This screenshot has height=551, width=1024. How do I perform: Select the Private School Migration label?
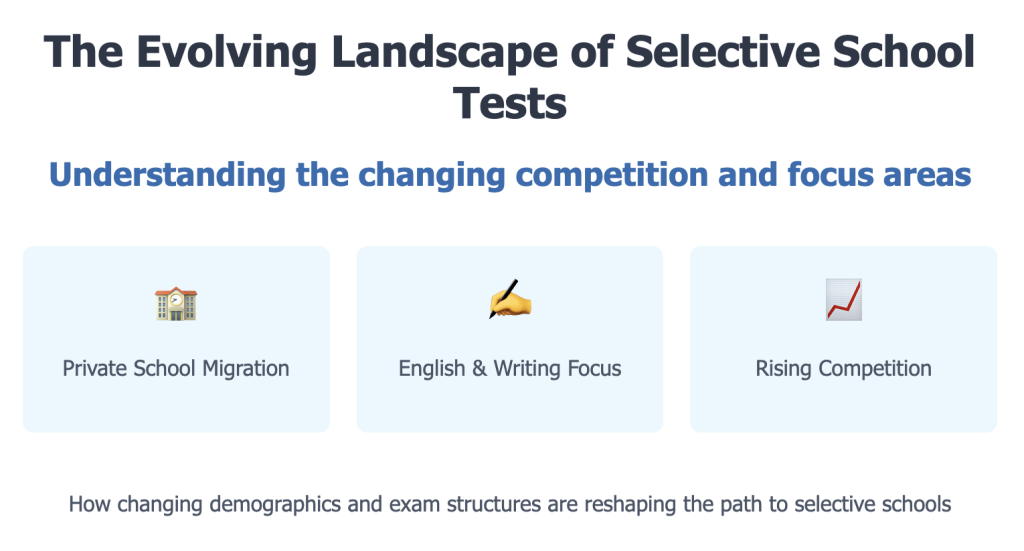176,368
